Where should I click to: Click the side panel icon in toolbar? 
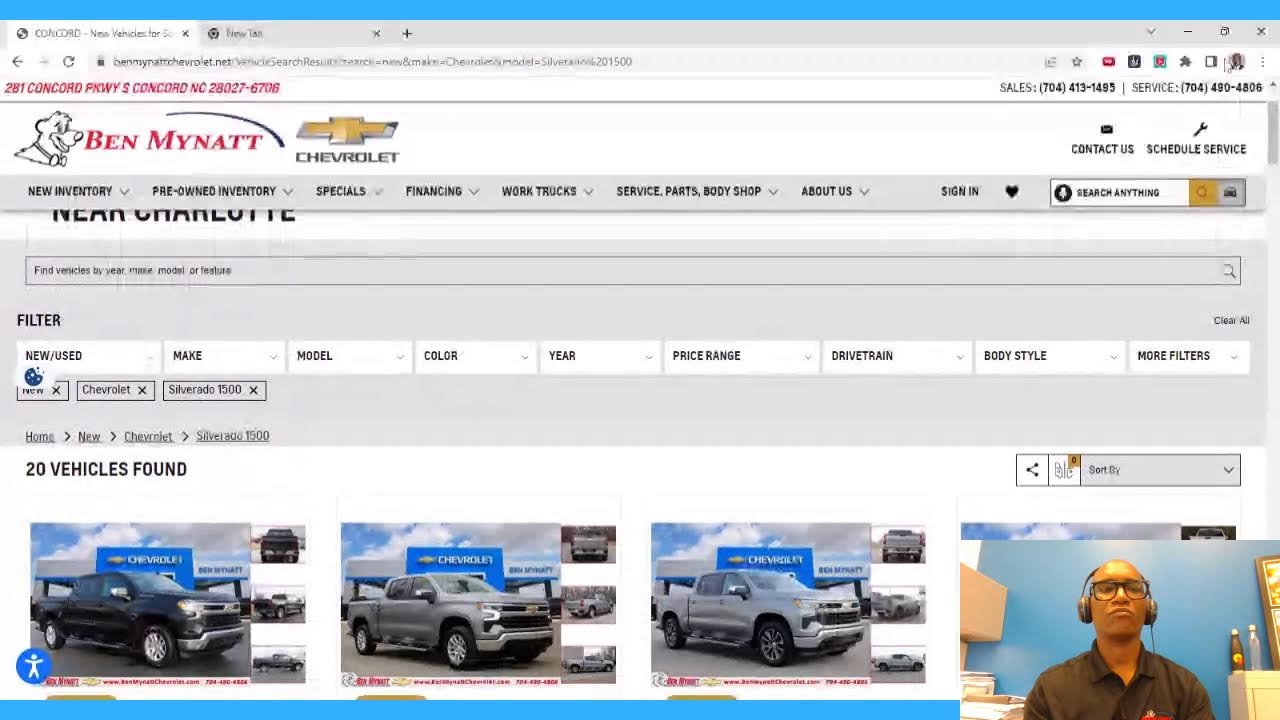1211,62
